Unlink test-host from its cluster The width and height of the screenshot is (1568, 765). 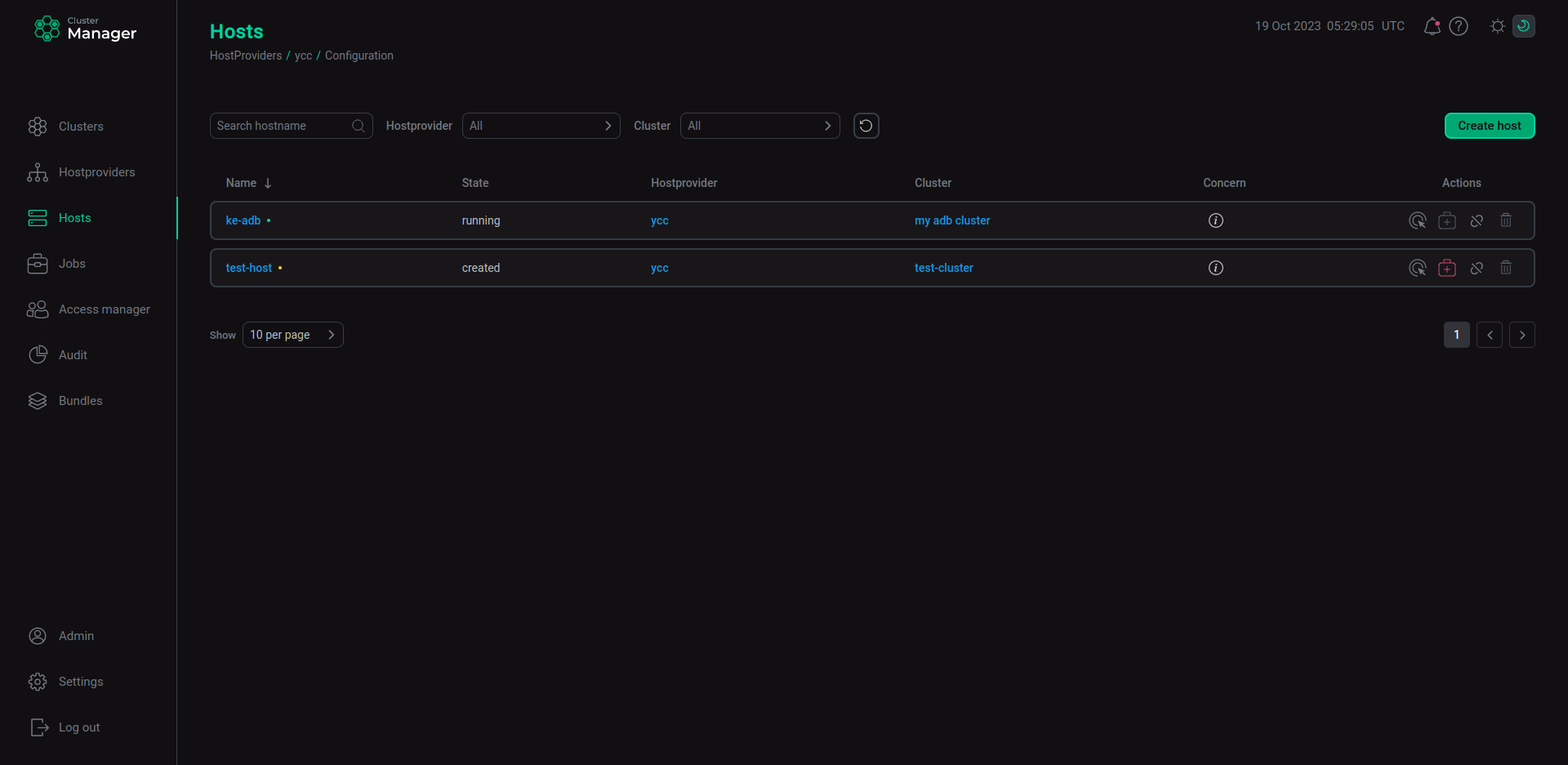(1477, 268)
